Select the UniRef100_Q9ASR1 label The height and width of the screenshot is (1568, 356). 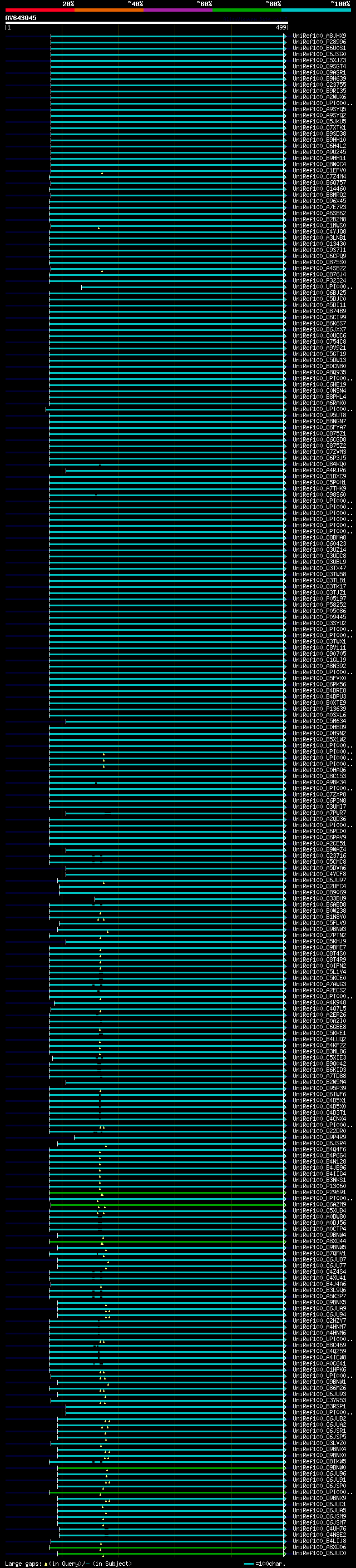tap(319, 72)
